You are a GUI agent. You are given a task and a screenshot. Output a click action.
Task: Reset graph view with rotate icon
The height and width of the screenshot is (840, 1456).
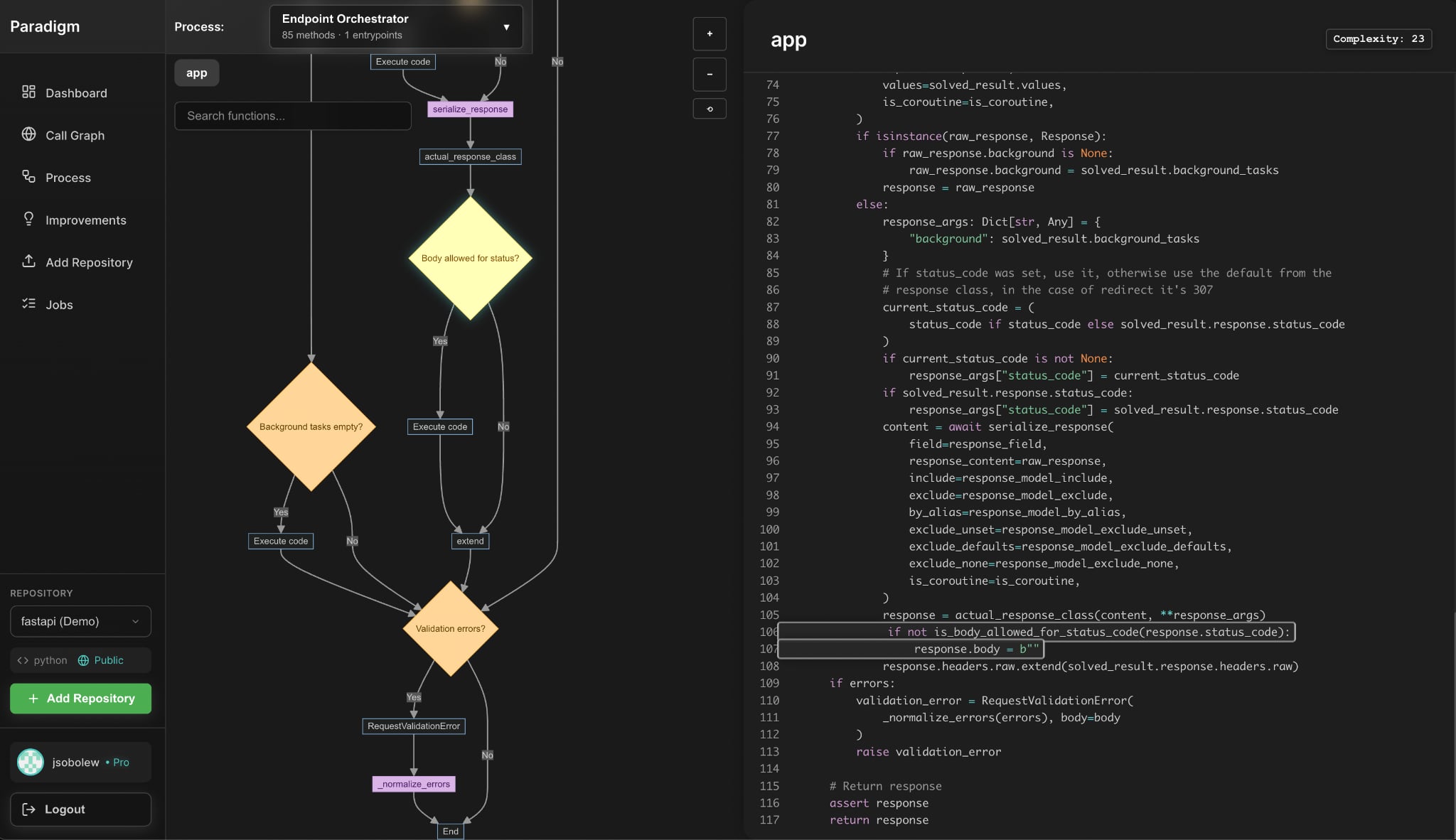pos(709,109)
